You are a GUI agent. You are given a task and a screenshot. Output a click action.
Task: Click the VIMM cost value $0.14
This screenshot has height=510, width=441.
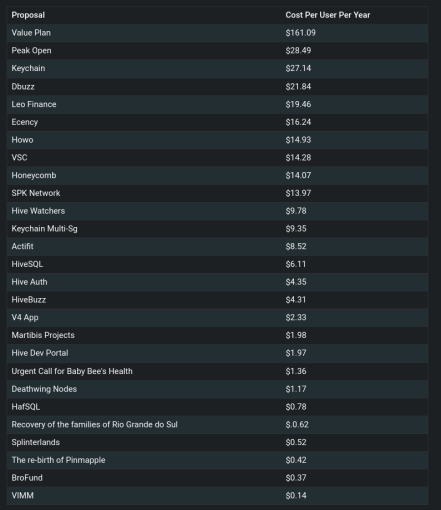296,496
